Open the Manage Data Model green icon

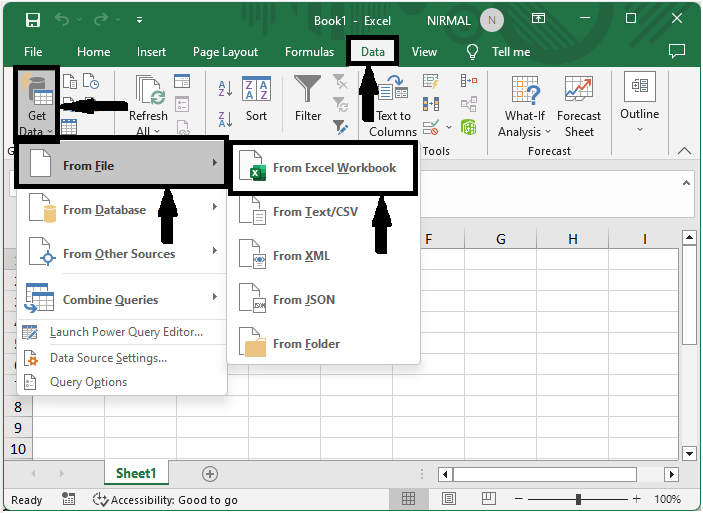(469, 127)
